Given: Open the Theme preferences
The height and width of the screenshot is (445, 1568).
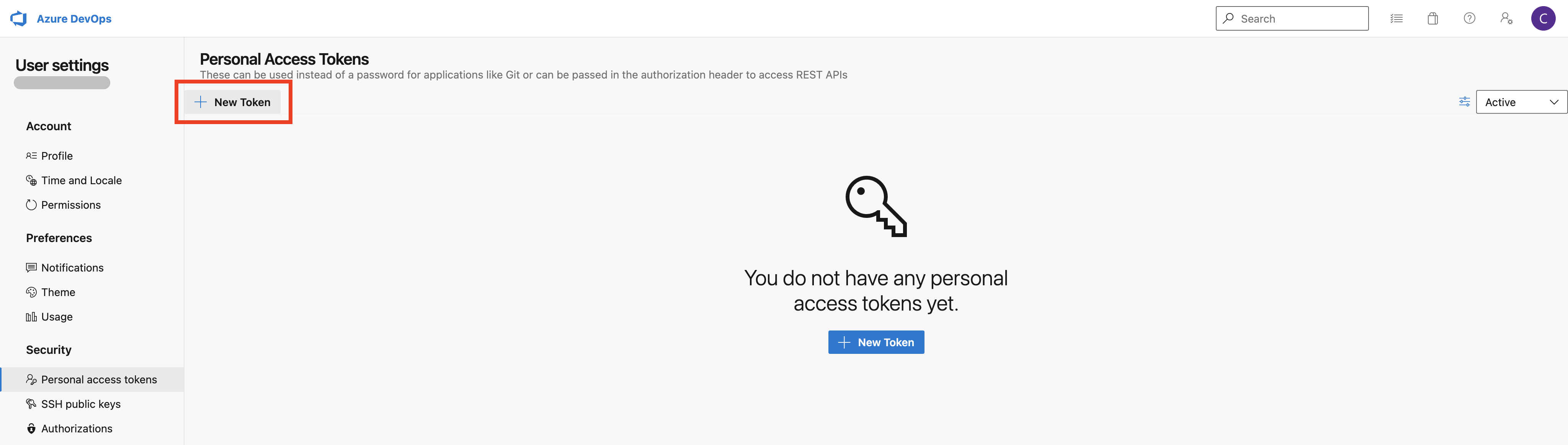Looking at the screenshot, I should pyautogui.click(x=58, y=292).
